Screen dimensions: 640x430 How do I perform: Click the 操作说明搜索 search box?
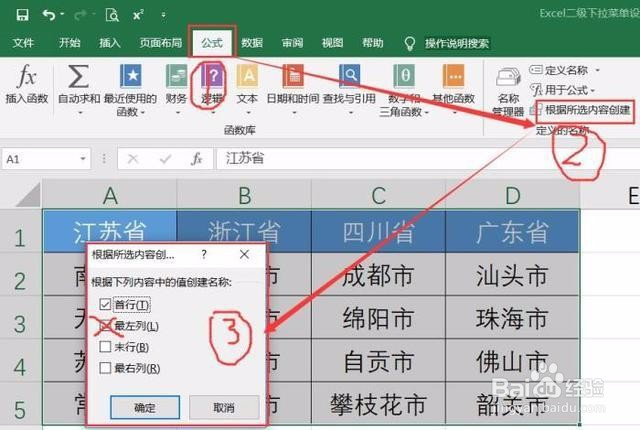point(457,43)
